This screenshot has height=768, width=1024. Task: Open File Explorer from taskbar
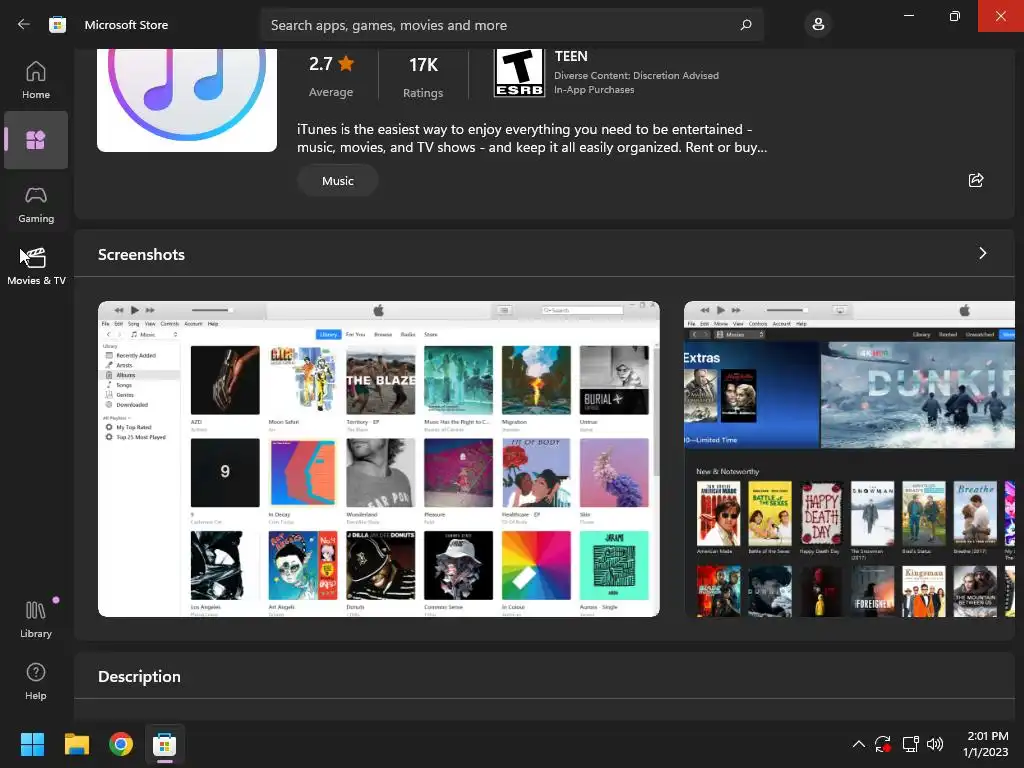click(x=76, y=744)
